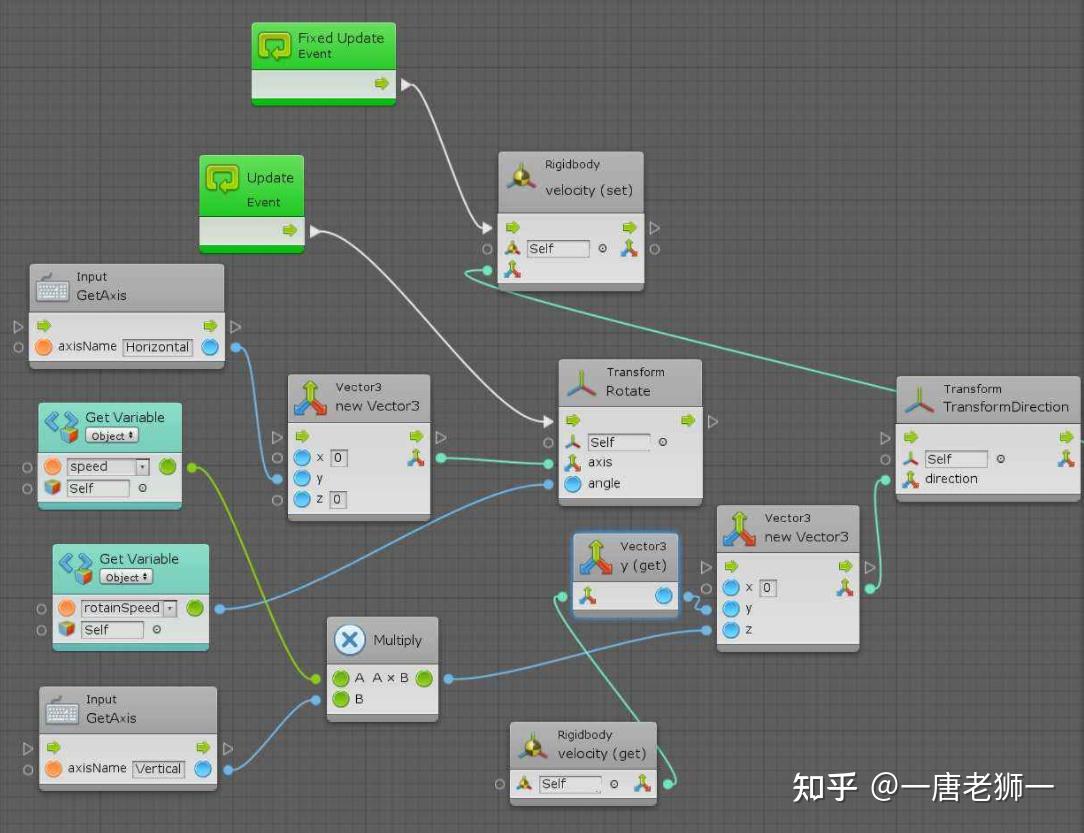The height and width of the screenshot is (833, 1084).
Task: Click the Self field on the Rotate node
Action: (618, 441)
